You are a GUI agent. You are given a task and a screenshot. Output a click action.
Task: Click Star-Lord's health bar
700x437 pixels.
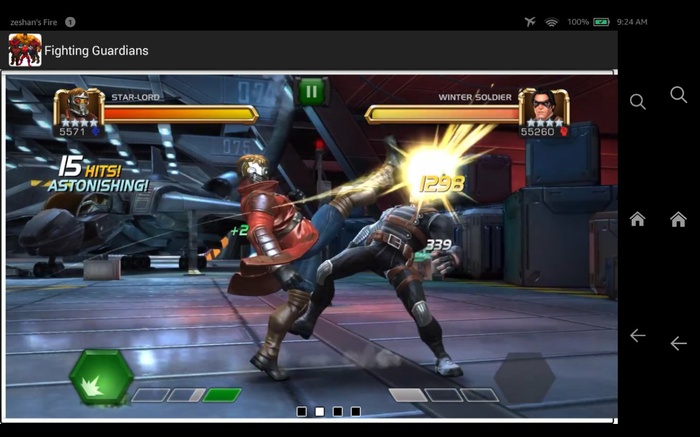pyautogui.click(x=181, y=114)
